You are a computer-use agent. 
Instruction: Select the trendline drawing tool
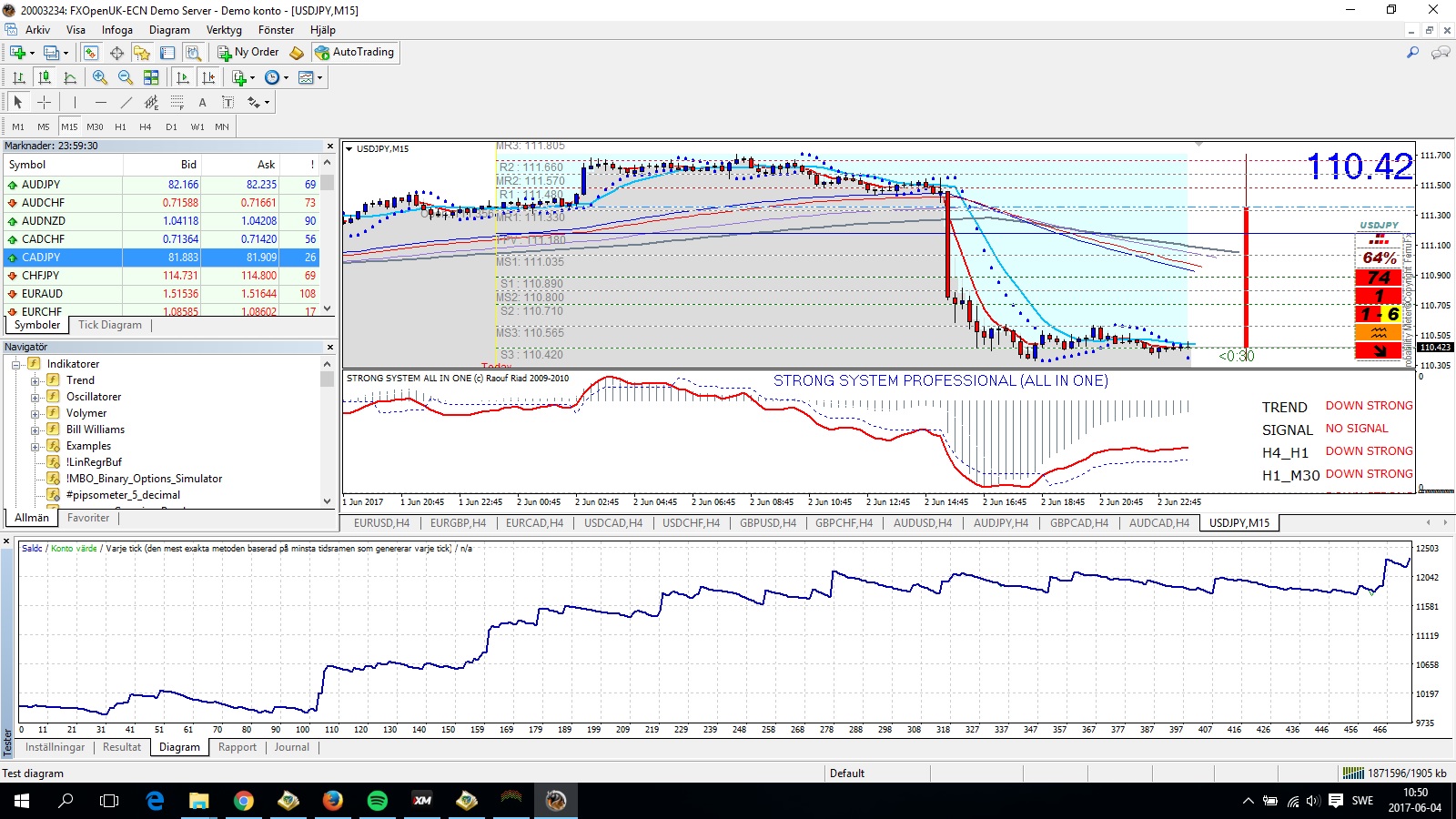(x=126, y=102)
